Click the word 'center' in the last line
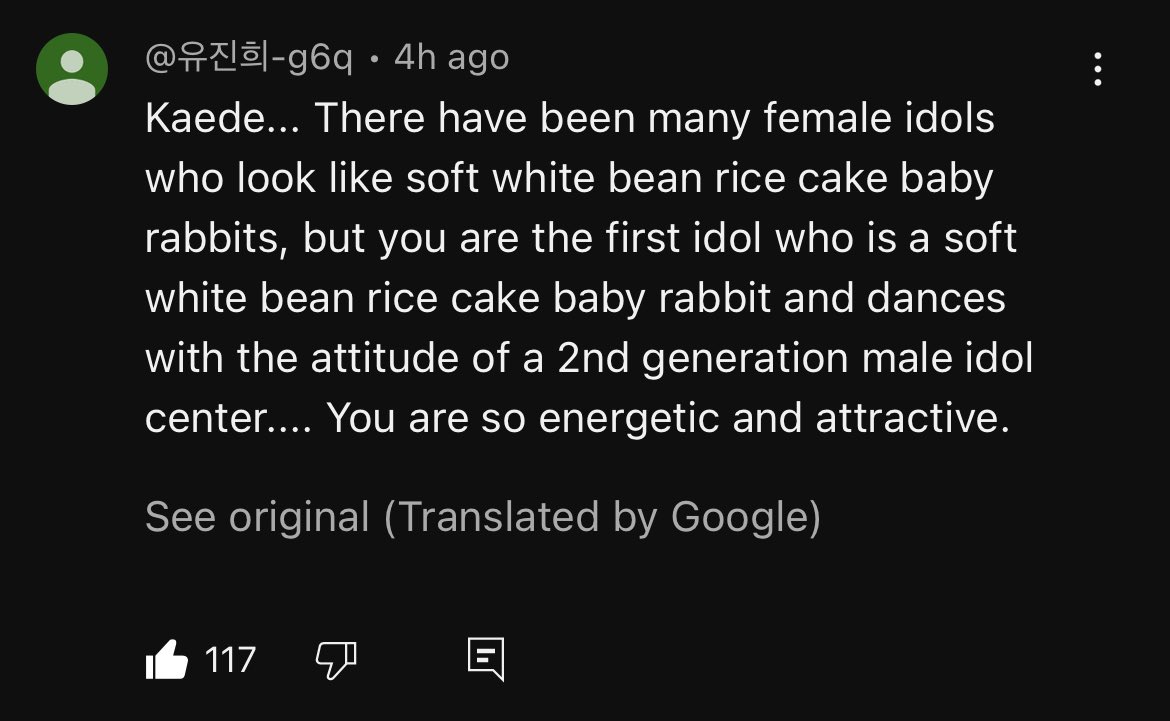 click(205, 418)
